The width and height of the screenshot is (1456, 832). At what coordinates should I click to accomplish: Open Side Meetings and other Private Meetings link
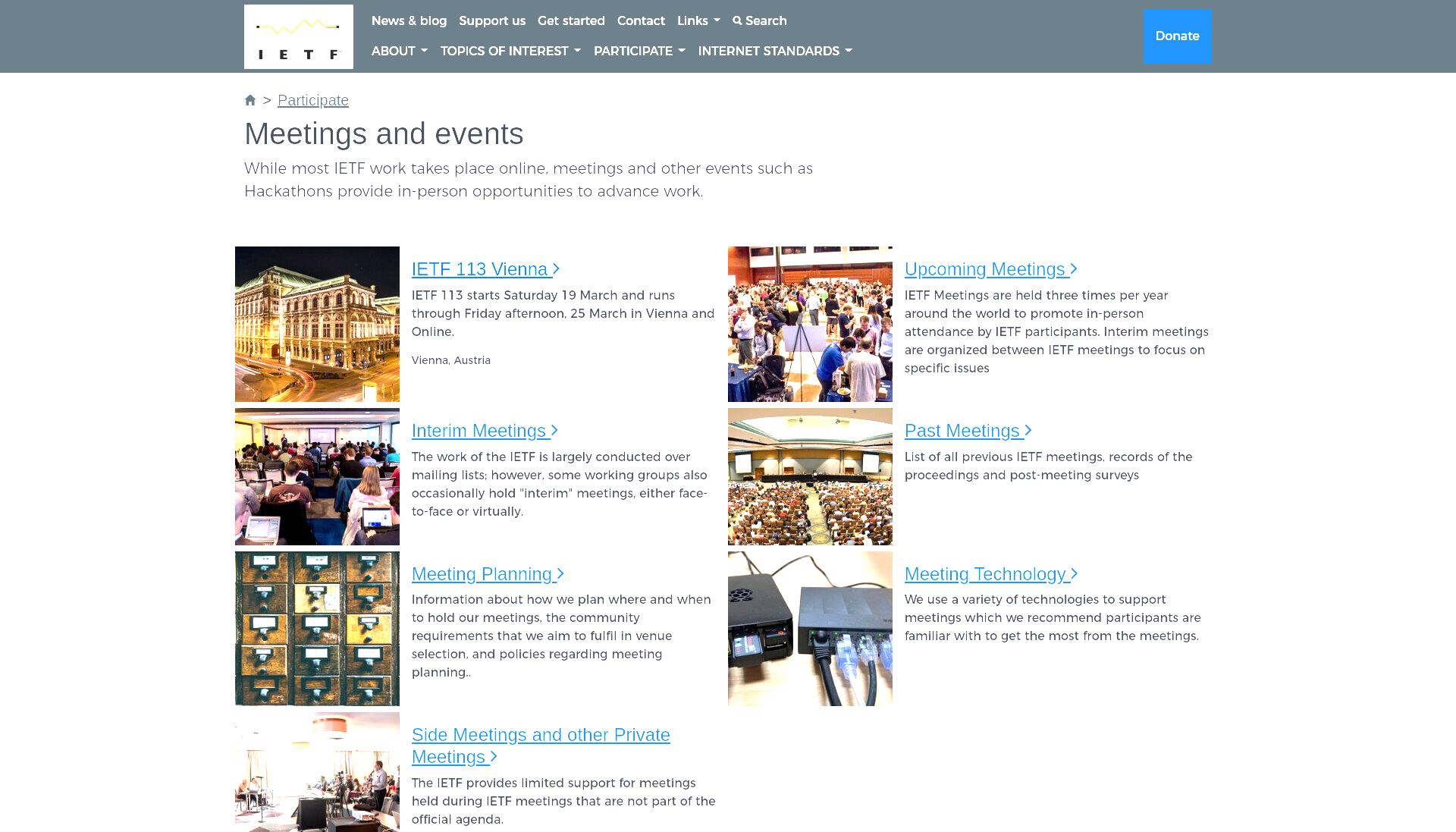tap(541, 746)
